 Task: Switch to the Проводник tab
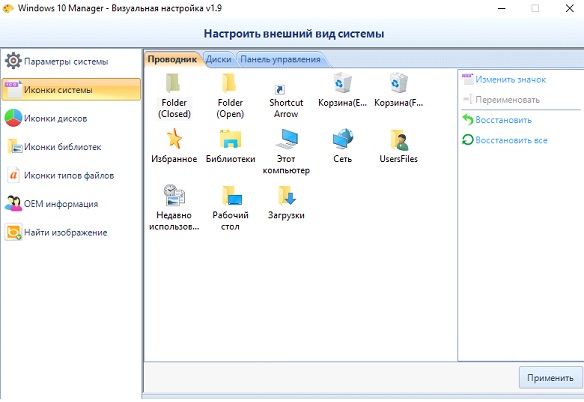pyautogui.click(x=172, y=59)
